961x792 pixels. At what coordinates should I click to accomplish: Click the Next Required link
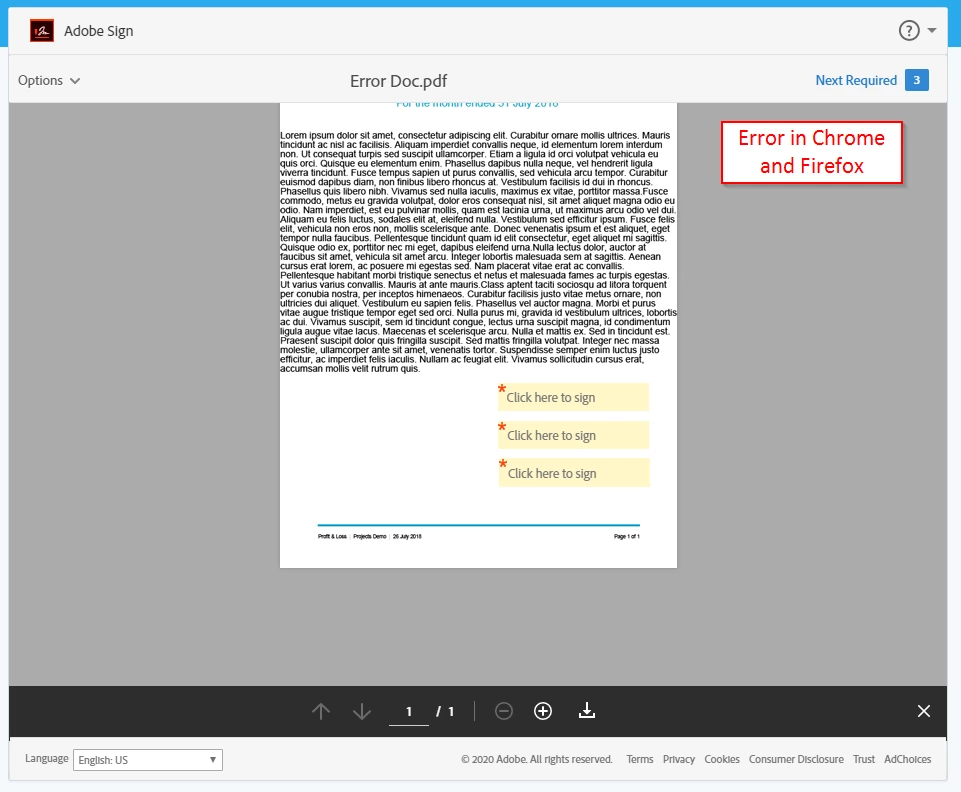[x=856, y=80]
